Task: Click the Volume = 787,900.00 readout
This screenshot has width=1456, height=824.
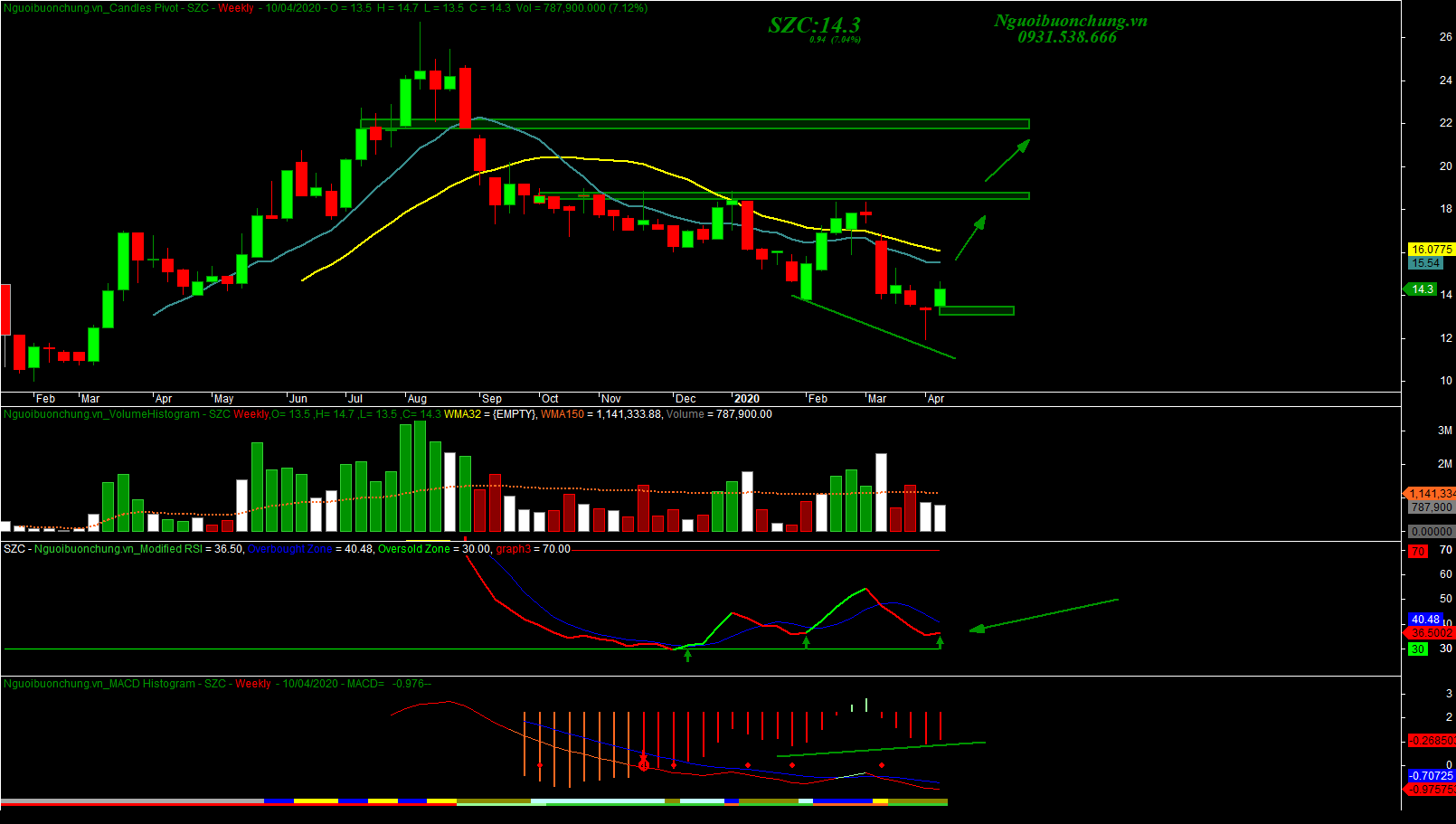Action: (x=719, y=414)
